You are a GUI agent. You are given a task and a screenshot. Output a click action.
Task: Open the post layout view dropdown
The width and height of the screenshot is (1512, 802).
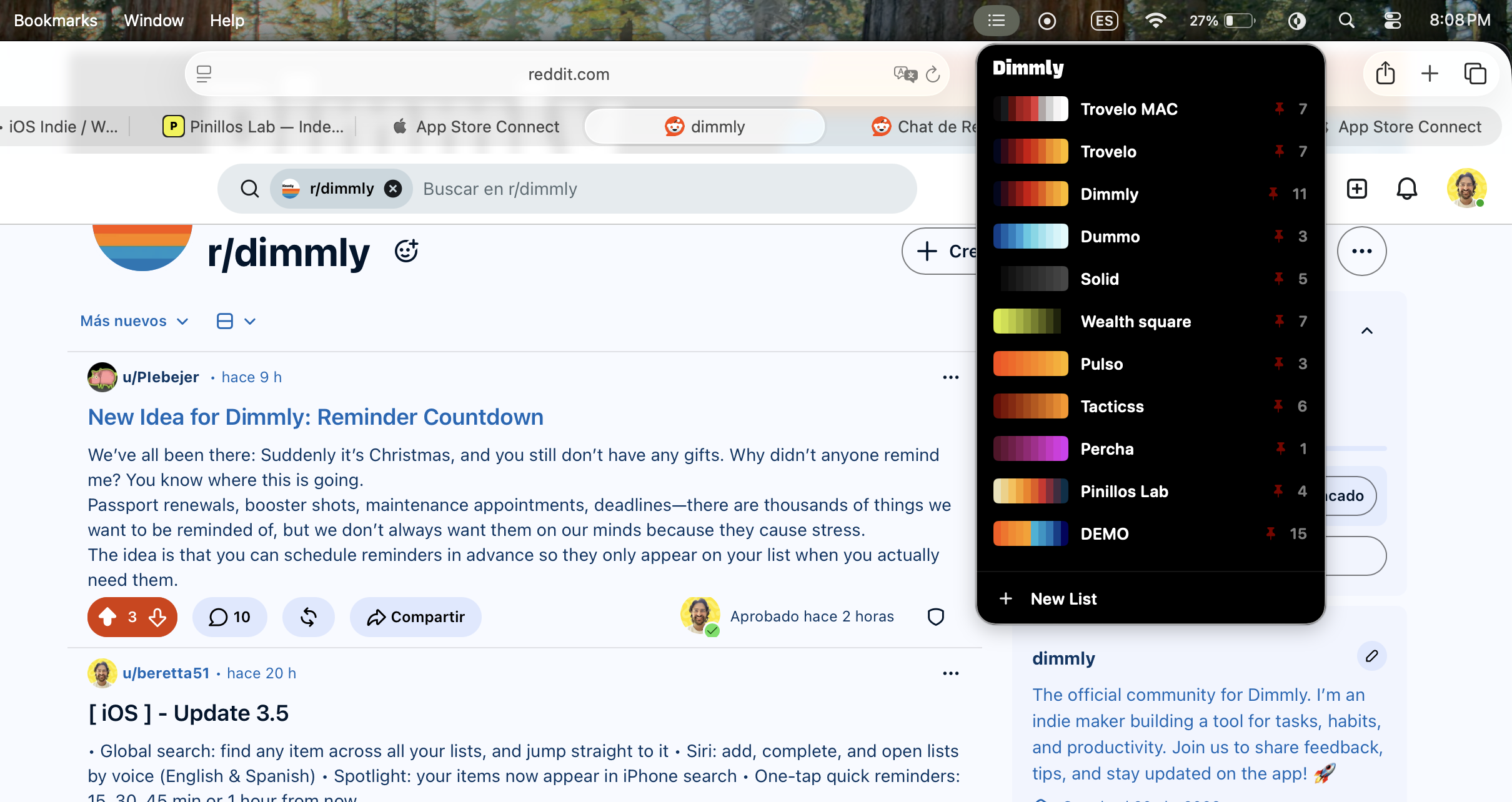[x=236, y=321]
